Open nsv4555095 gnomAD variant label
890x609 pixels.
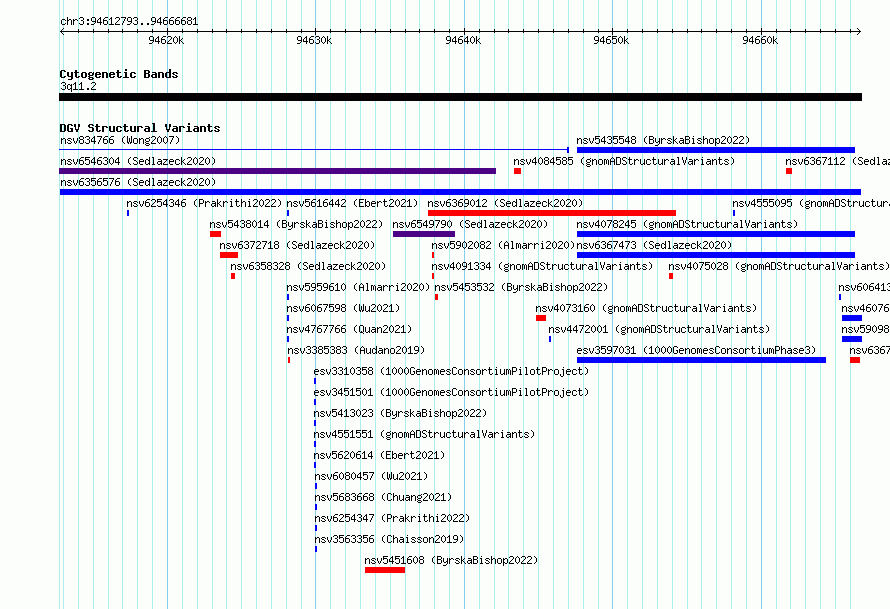point(811,203)
